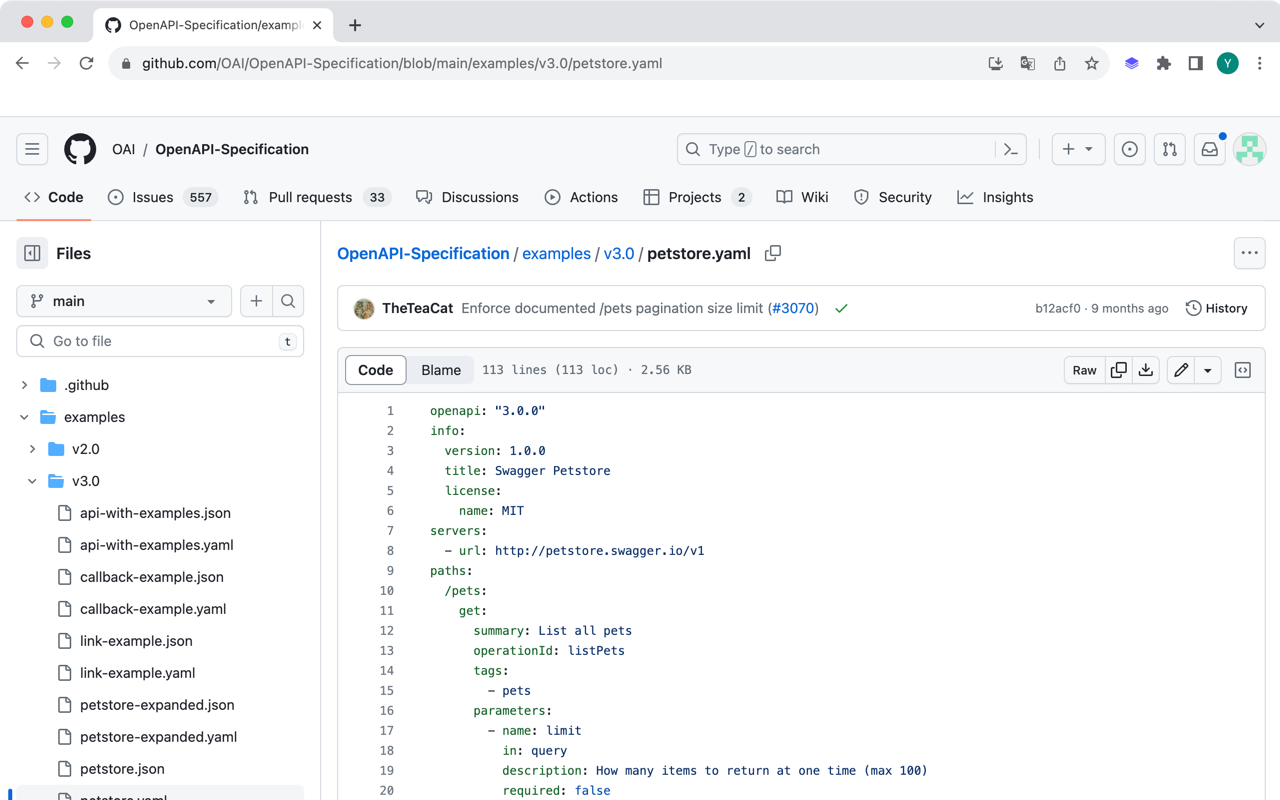The height and width of the screenshot is (800, 1280).
Task: Switch to the Blame view
Action: pos(440,369)
